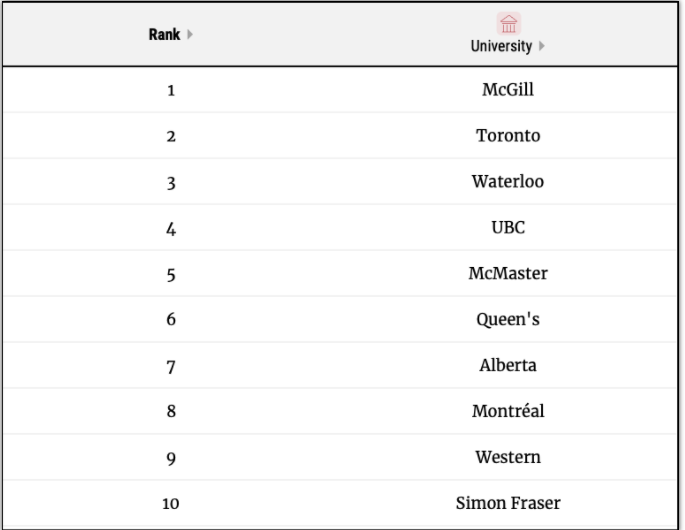Image resolution: width=685 pixels, height=530 pixels.
Task: Click the Queen's university entry
Action: click(x=508, y=320)
